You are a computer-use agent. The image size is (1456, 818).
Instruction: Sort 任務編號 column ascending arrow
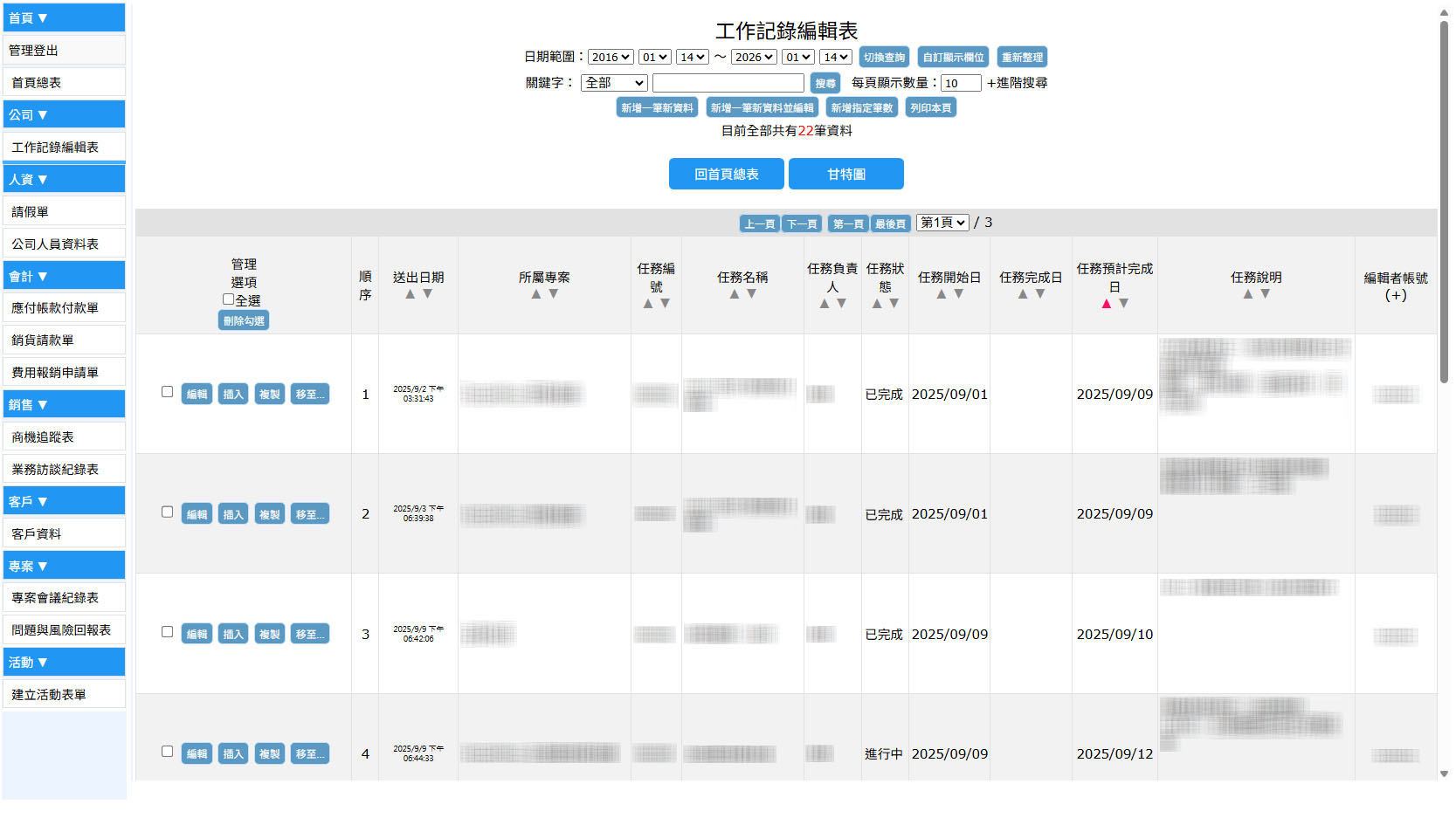point(648,304)
